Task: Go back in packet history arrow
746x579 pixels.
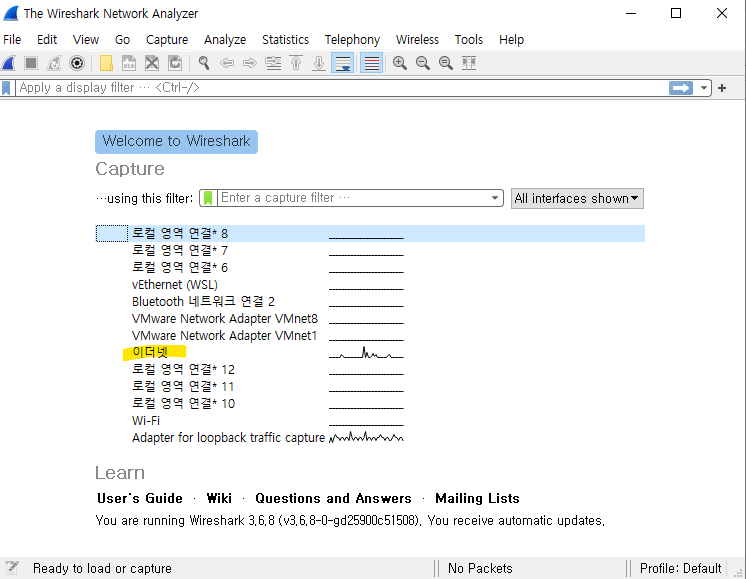Action: pos(227,63)
